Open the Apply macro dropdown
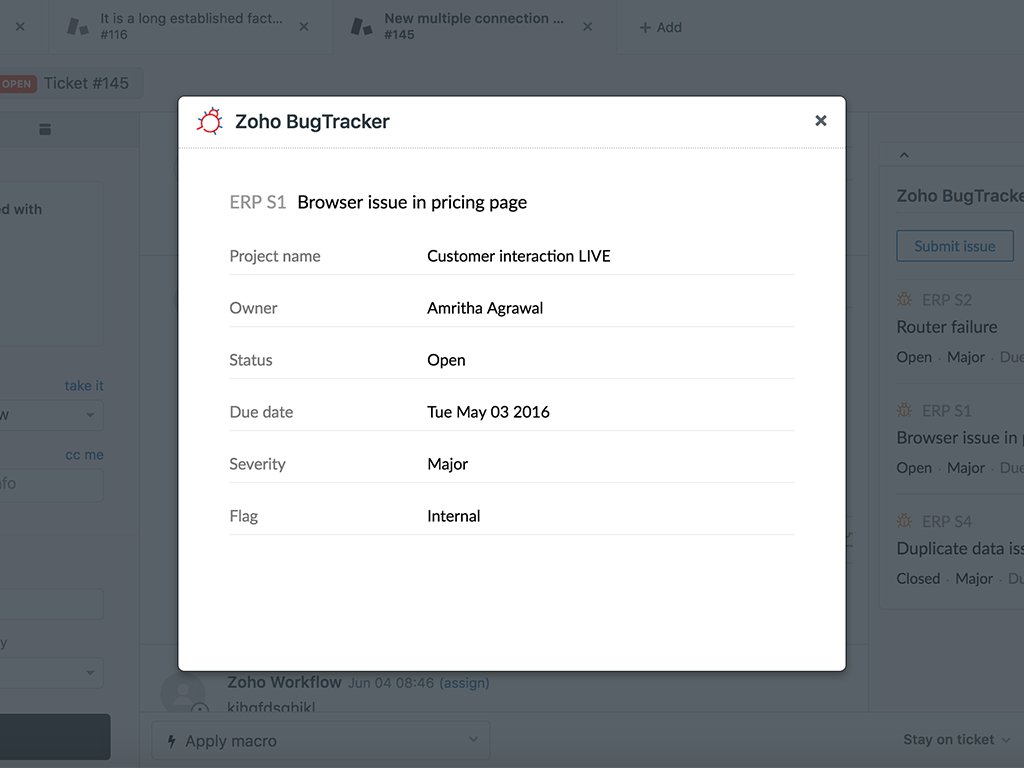The height and width of the screenshot is (768, 1024). tap(320, 741)
